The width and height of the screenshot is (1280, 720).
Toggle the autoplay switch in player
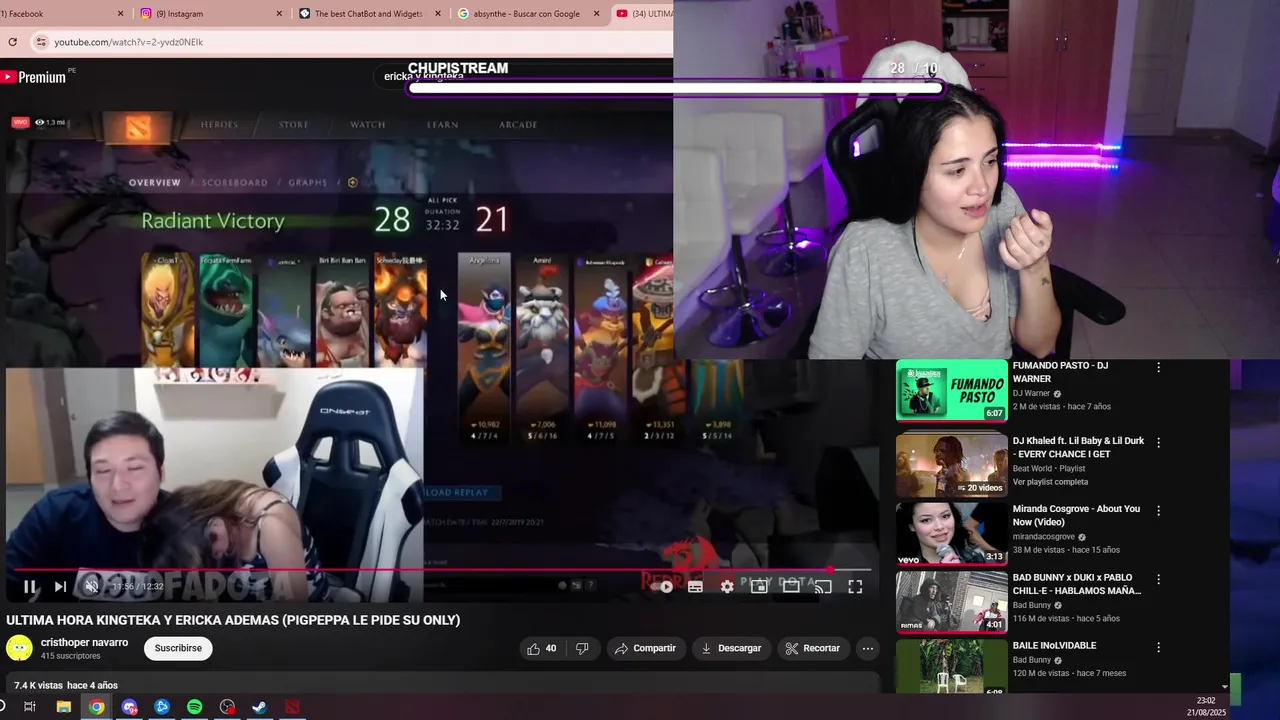click(x=662, y=587)
